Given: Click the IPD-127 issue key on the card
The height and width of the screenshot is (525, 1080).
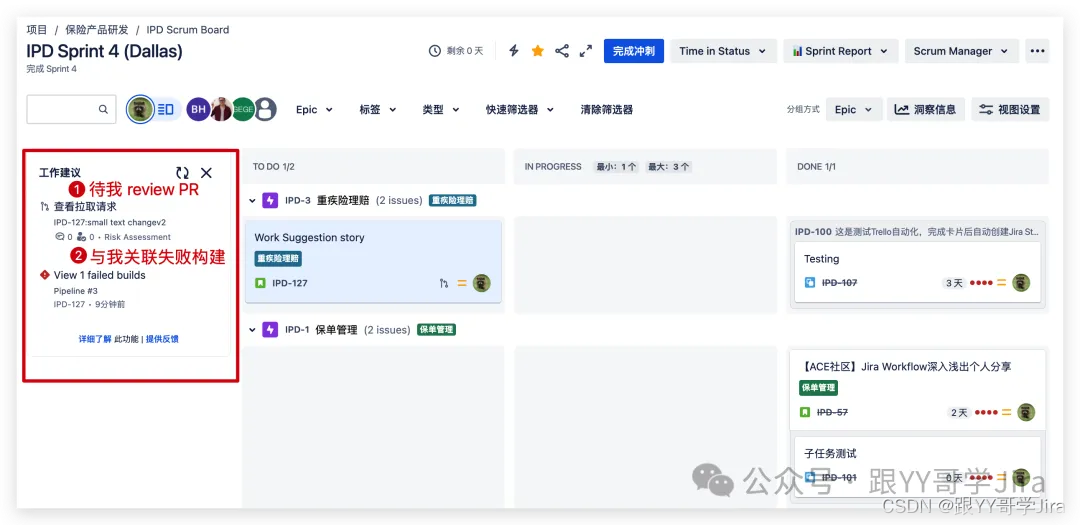Looking at the screenshot, I should (x=290, y=282).
